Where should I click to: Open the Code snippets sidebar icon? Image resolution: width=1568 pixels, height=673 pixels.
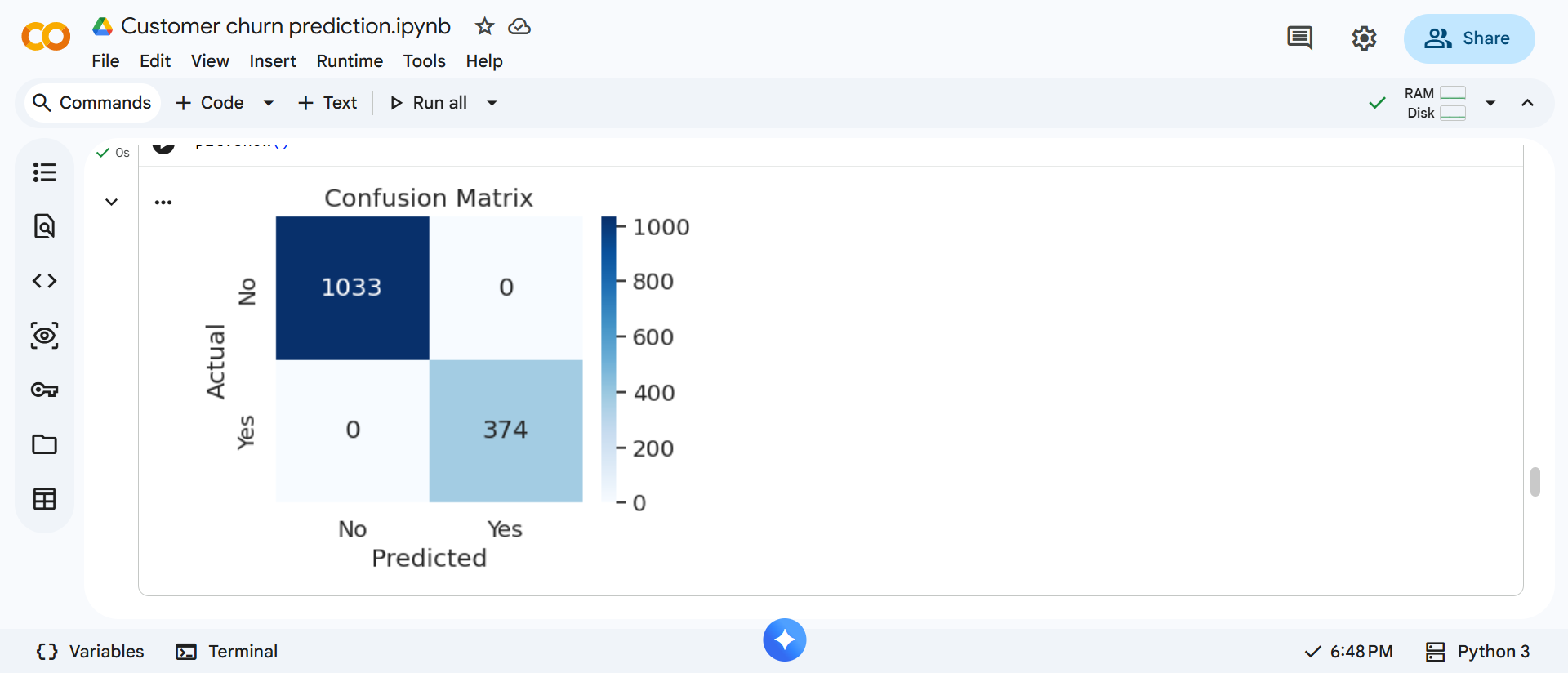pos(44,281)
